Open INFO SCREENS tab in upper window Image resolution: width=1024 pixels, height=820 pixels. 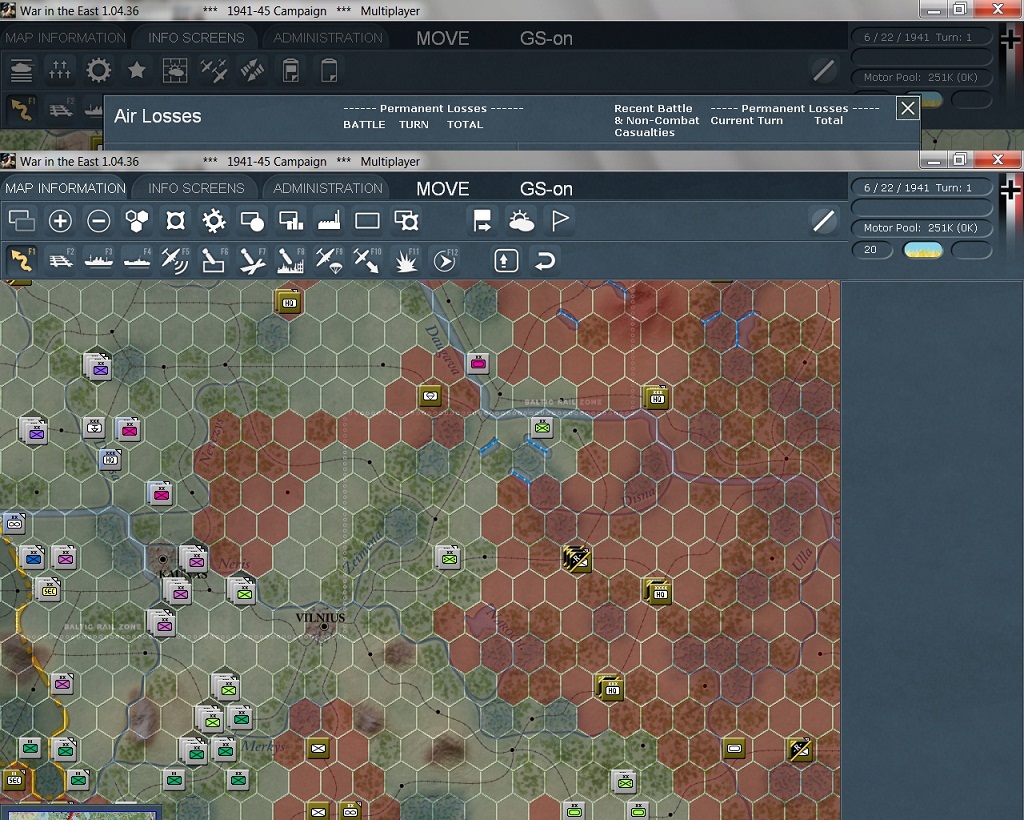(196, 38)
